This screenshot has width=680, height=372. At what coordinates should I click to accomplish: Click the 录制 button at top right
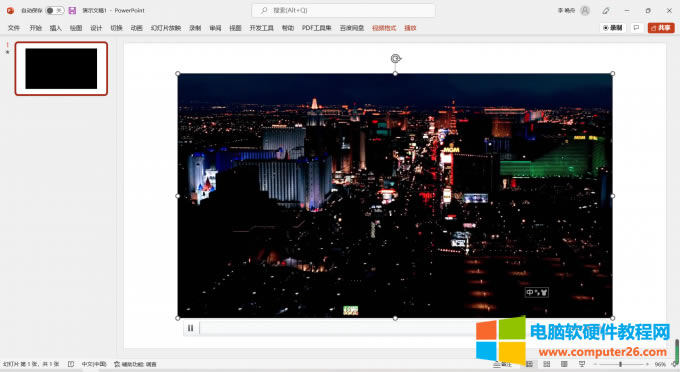[x=613, y=28]
